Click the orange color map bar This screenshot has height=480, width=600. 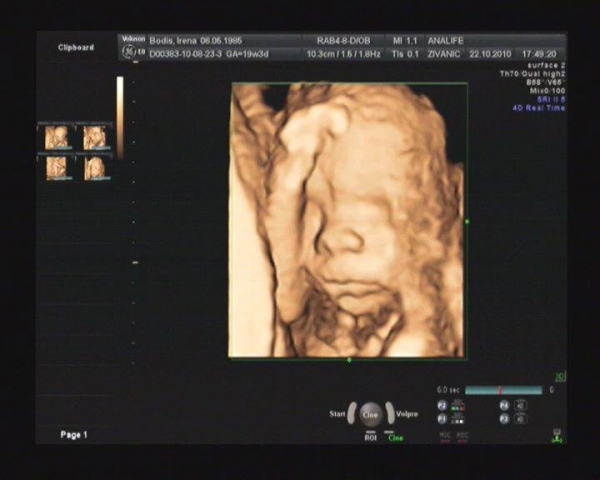120,117
